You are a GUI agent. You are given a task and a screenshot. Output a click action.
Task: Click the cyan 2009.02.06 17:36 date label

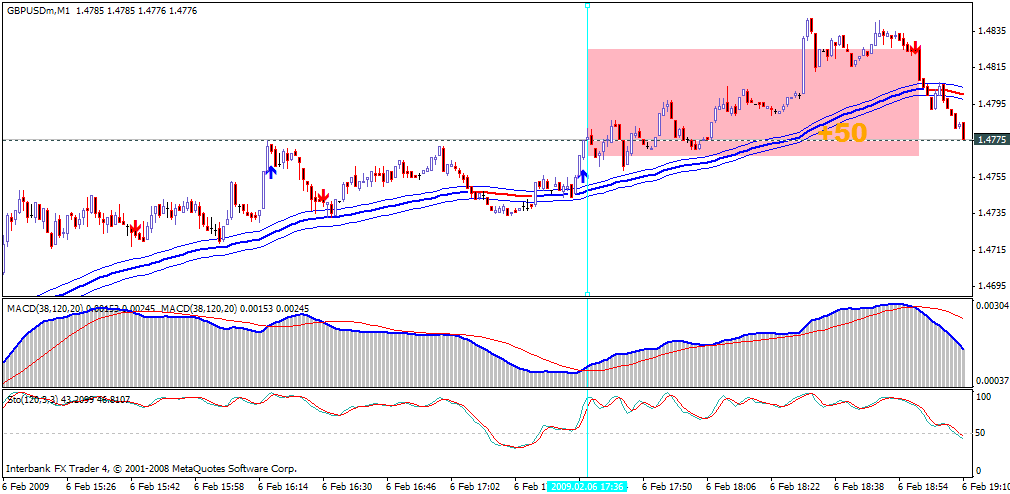pyautogui.click(x=588, y=487)
